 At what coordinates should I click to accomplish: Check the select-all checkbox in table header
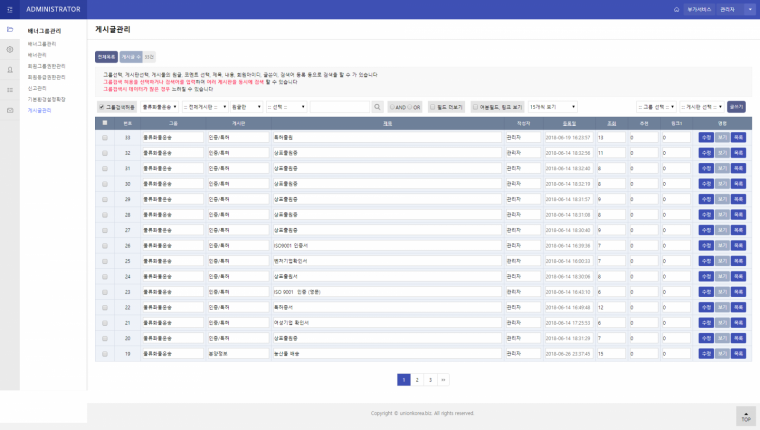(x=104, y=123)
